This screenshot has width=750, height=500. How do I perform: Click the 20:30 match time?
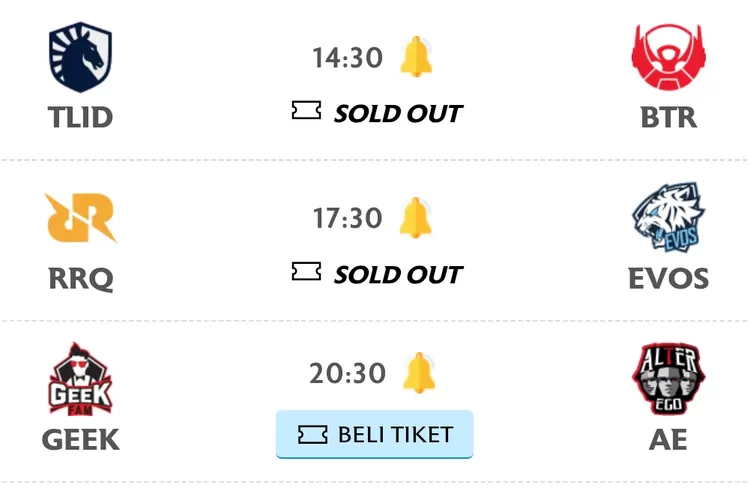pos(347,374)
